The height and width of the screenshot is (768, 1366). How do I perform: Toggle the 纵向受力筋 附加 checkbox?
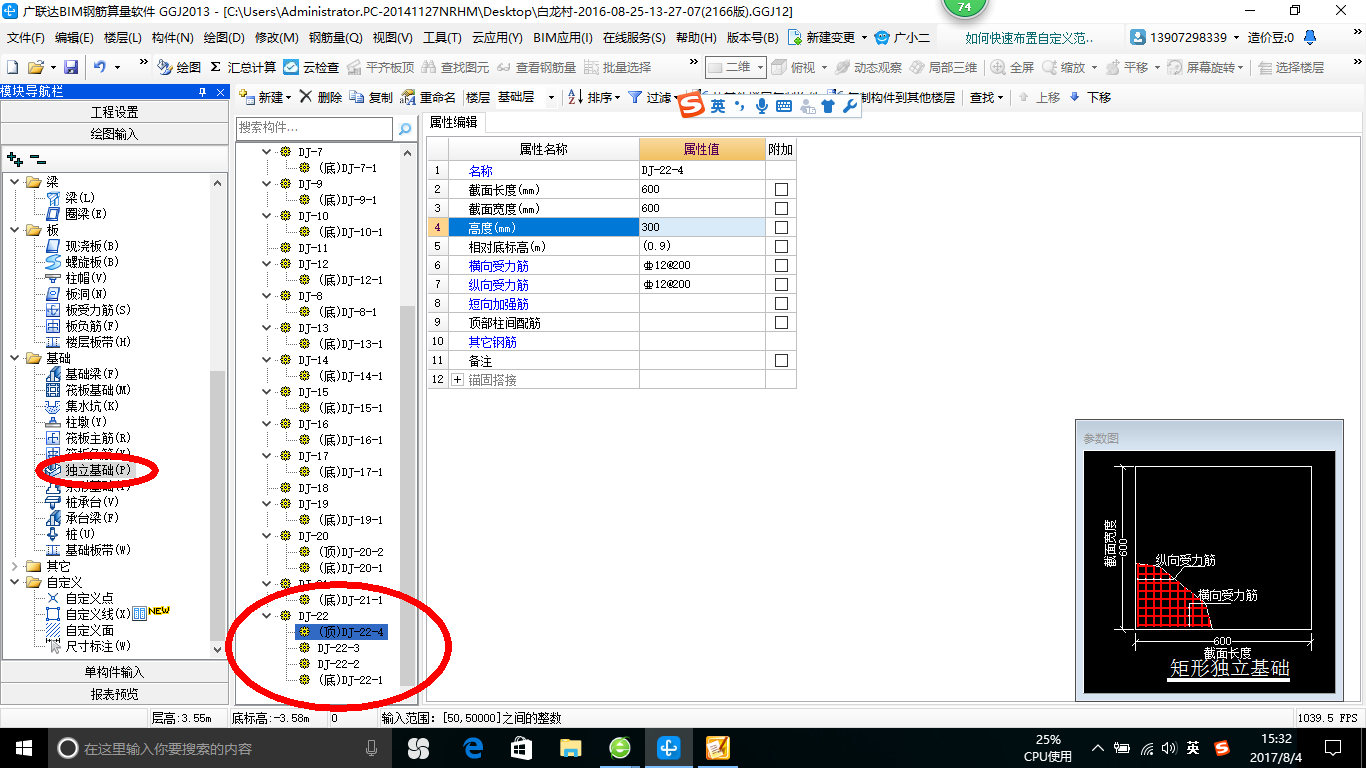pyautogui.click(x=781, y=285)
